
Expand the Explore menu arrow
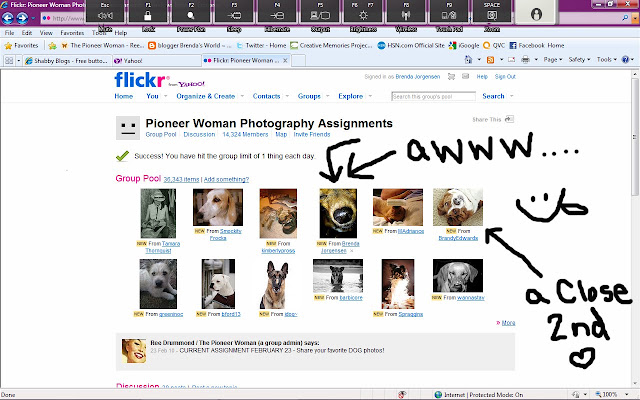coord(370,96)
